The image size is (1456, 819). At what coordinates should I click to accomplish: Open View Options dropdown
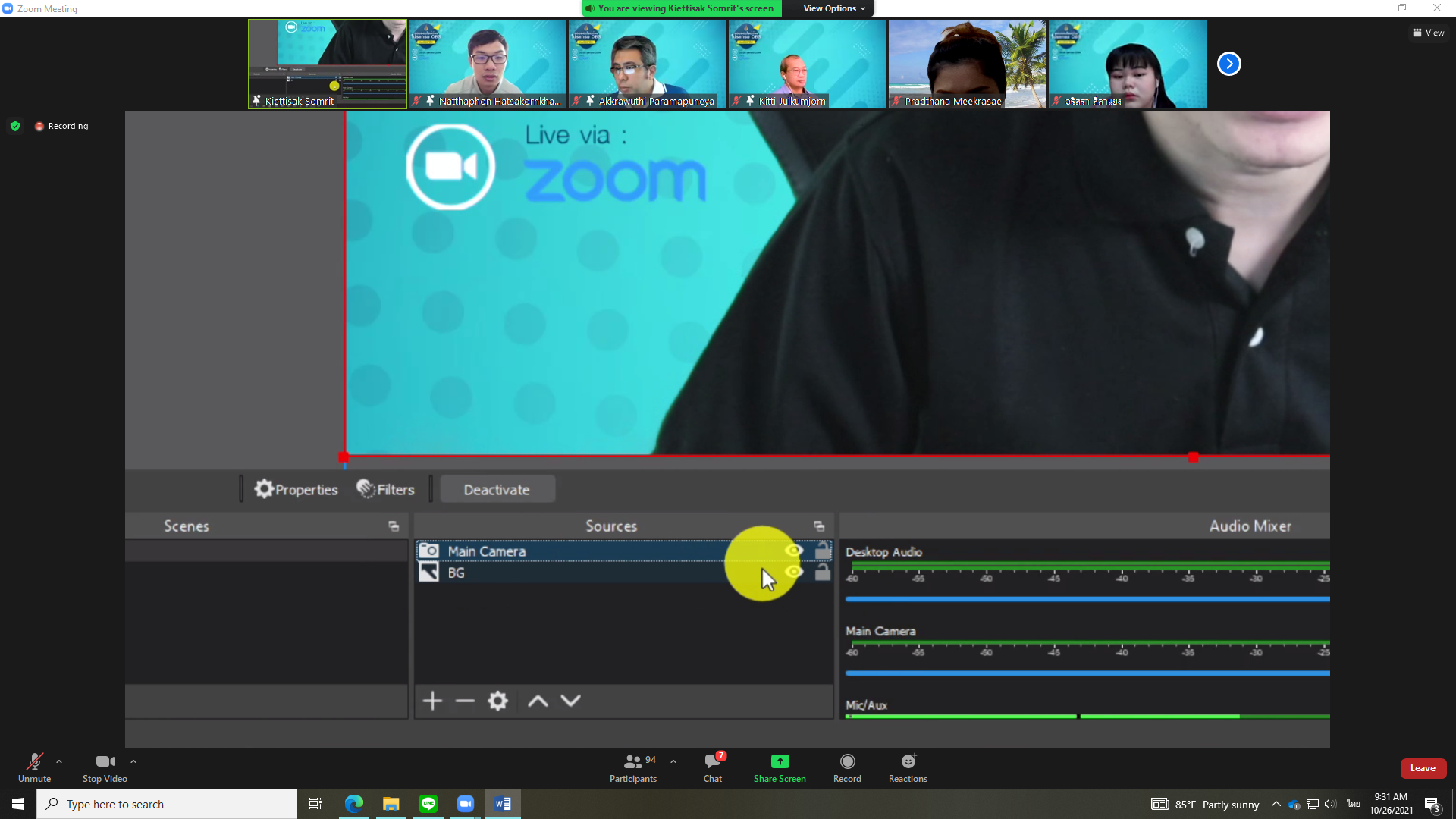tap(834, 8)
